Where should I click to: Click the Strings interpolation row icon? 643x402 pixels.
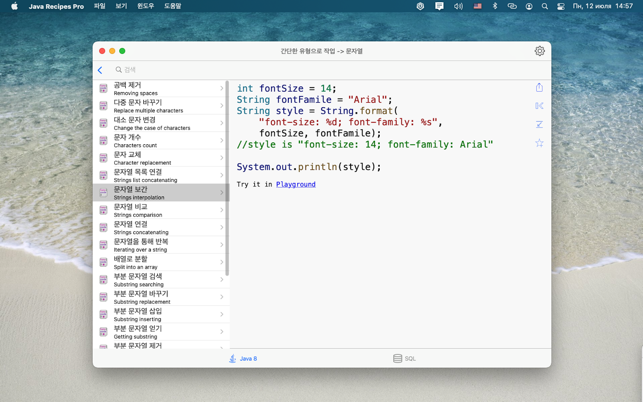pyautogui.click(x=103, y=192)
